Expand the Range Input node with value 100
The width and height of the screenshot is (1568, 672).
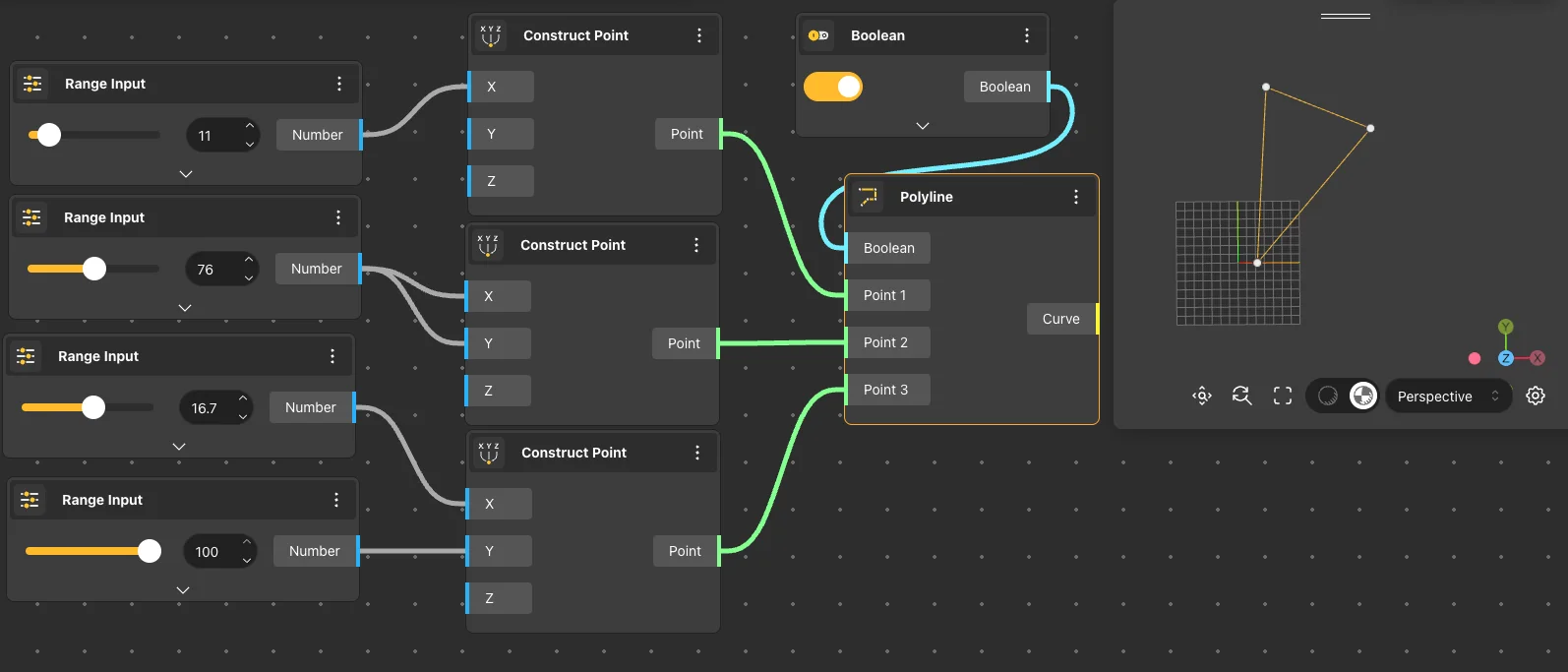pyautogui.click(x=183, y=590)
